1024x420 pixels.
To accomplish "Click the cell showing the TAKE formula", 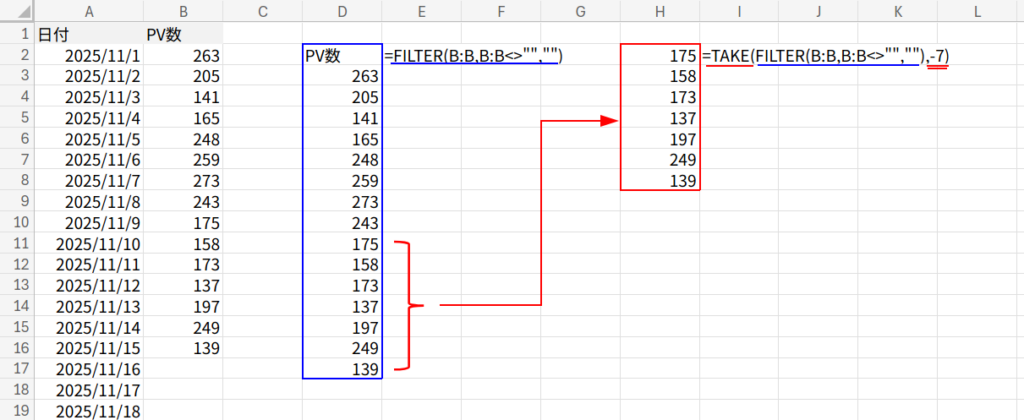I will tap(824, 57).
